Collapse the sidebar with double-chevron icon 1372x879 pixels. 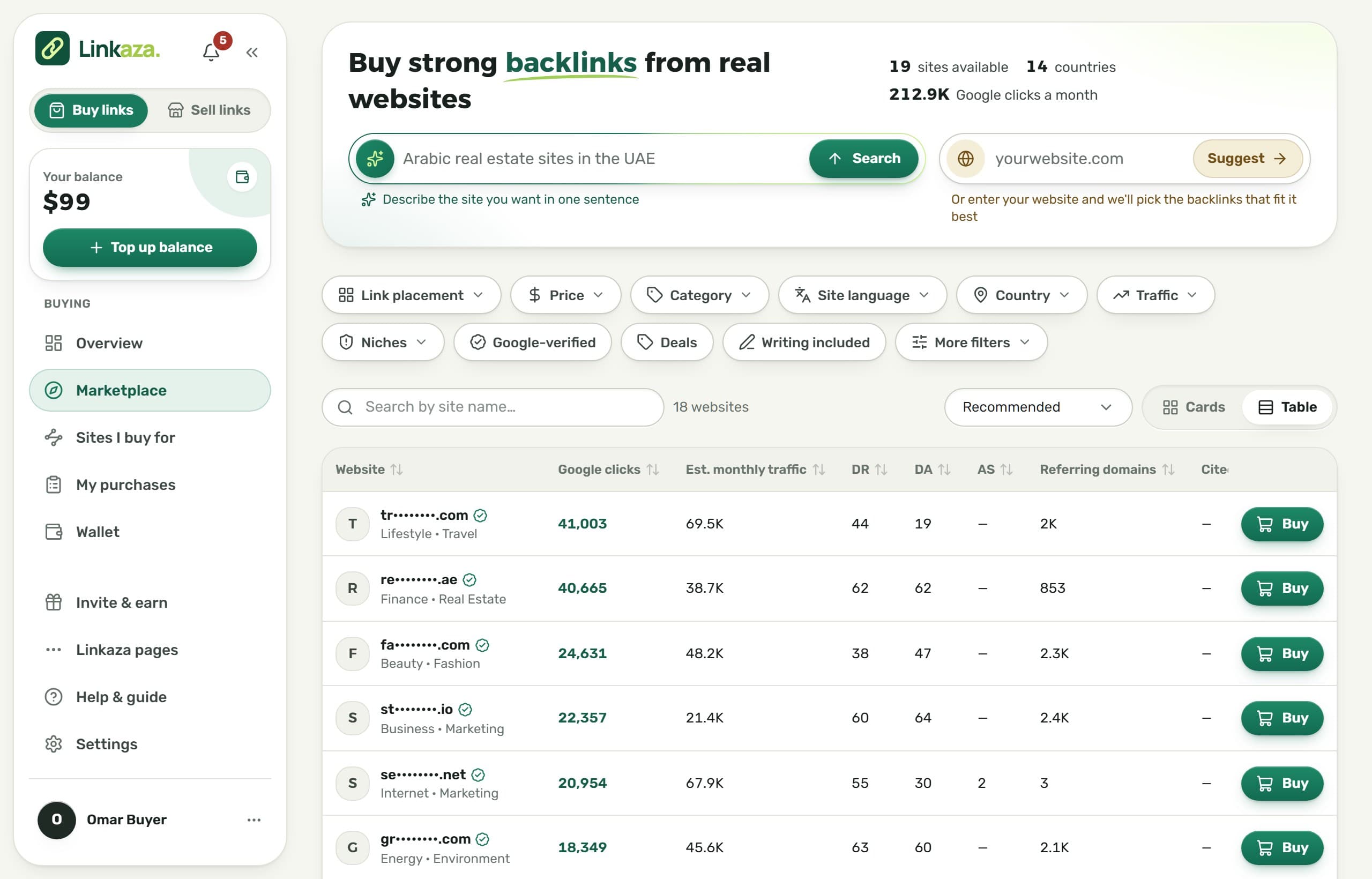tap(252, 53)
